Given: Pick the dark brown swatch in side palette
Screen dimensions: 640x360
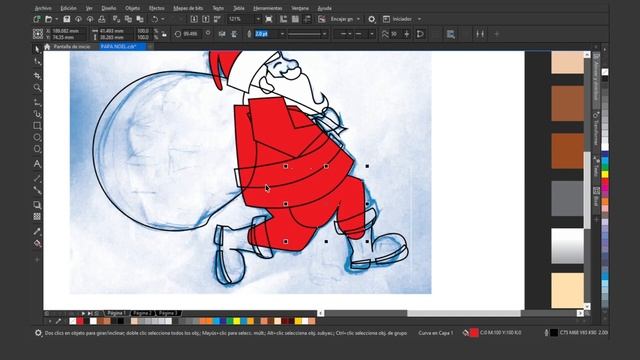Looking at the screenshot, I should (x=567, y=151).
